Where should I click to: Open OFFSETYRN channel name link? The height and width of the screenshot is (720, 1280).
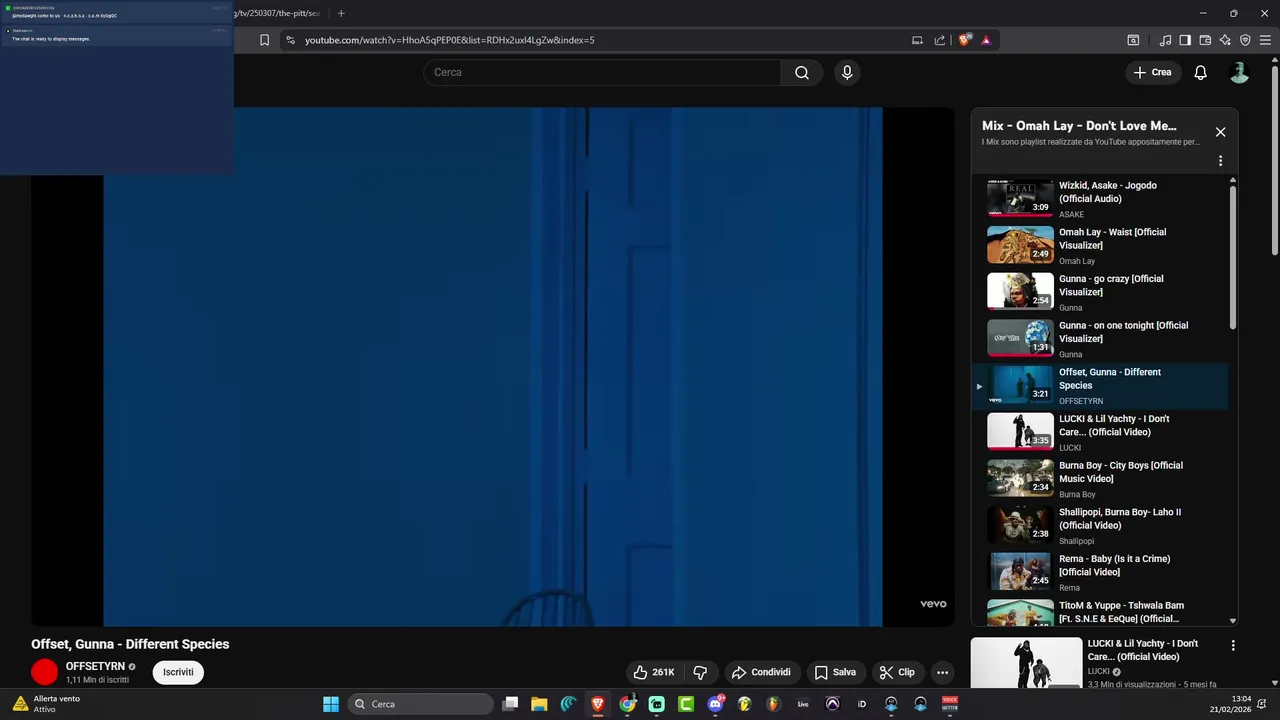point(96,666)
